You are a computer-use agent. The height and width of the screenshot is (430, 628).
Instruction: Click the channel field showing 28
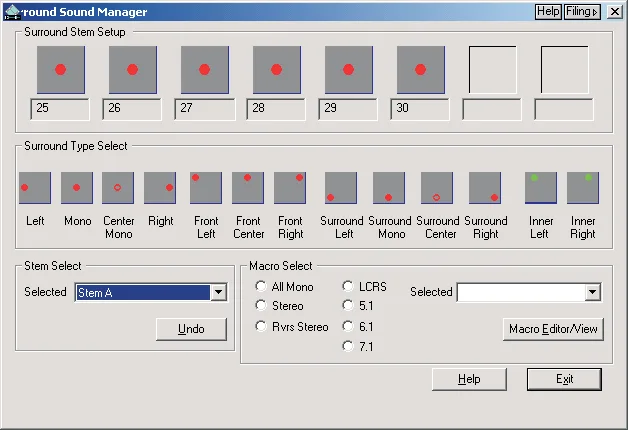tap(276, 109)
